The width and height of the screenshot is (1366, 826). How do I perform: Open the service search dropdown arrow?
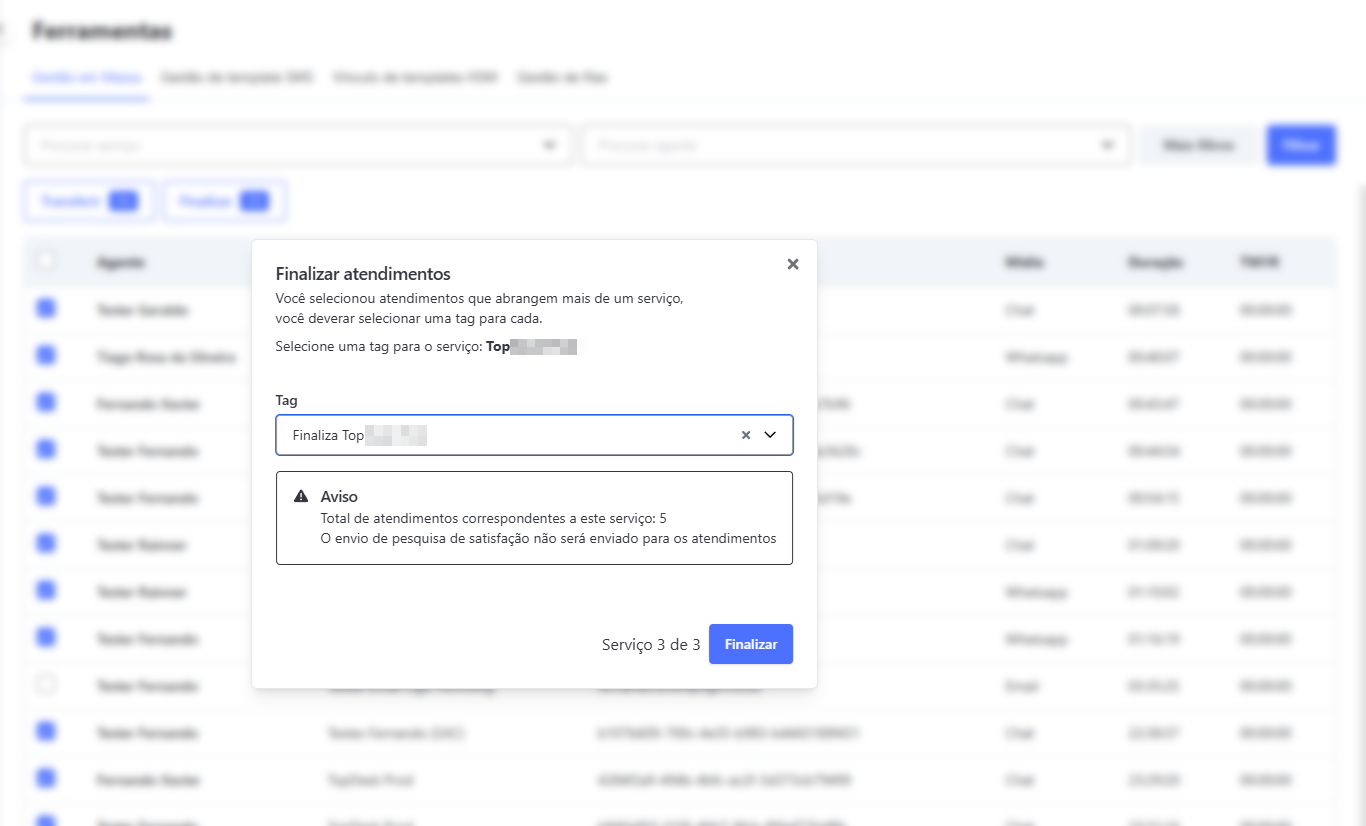coord(549,145)
